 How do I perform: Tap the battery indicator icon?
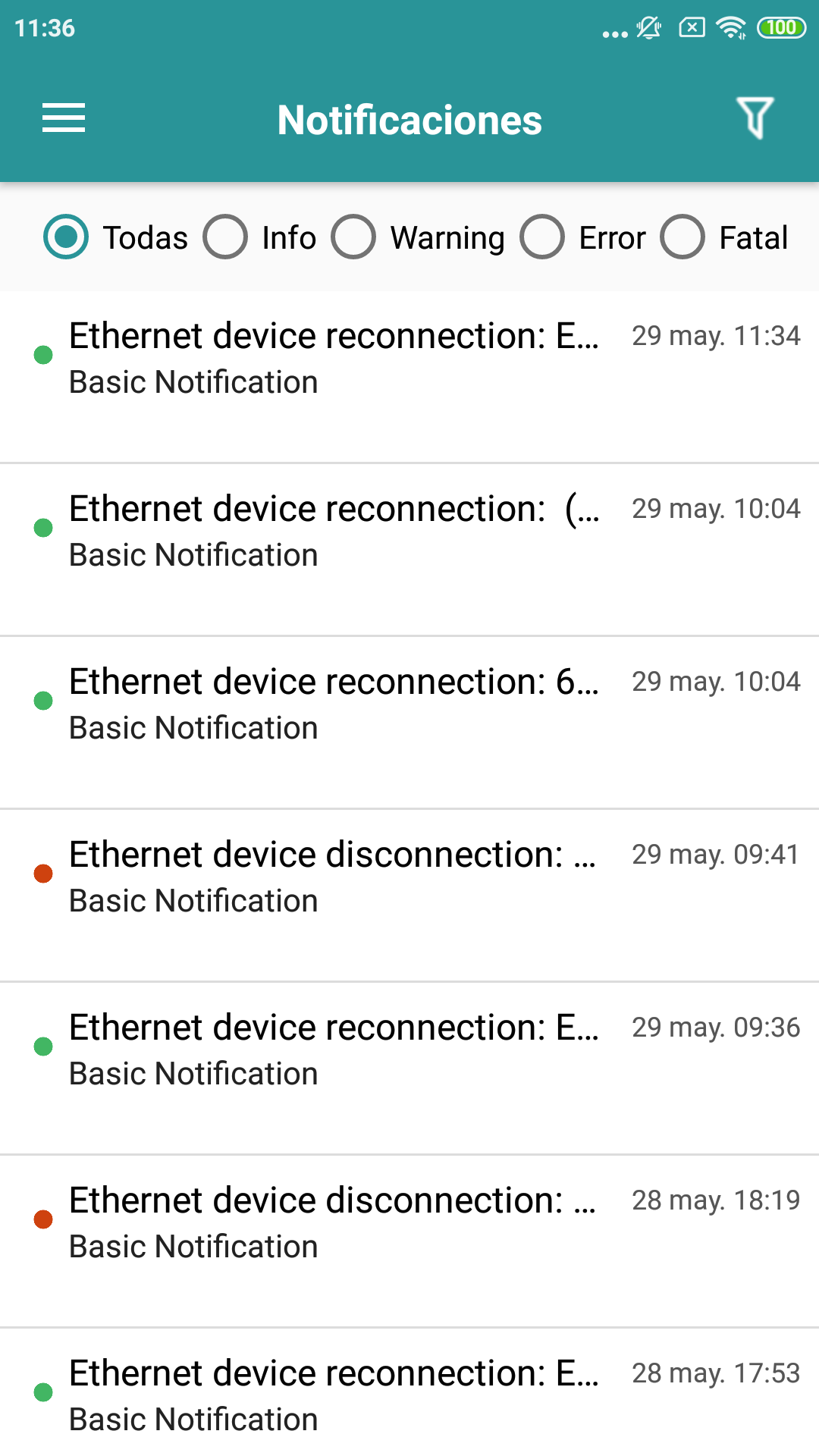click(x=781, y=28)
